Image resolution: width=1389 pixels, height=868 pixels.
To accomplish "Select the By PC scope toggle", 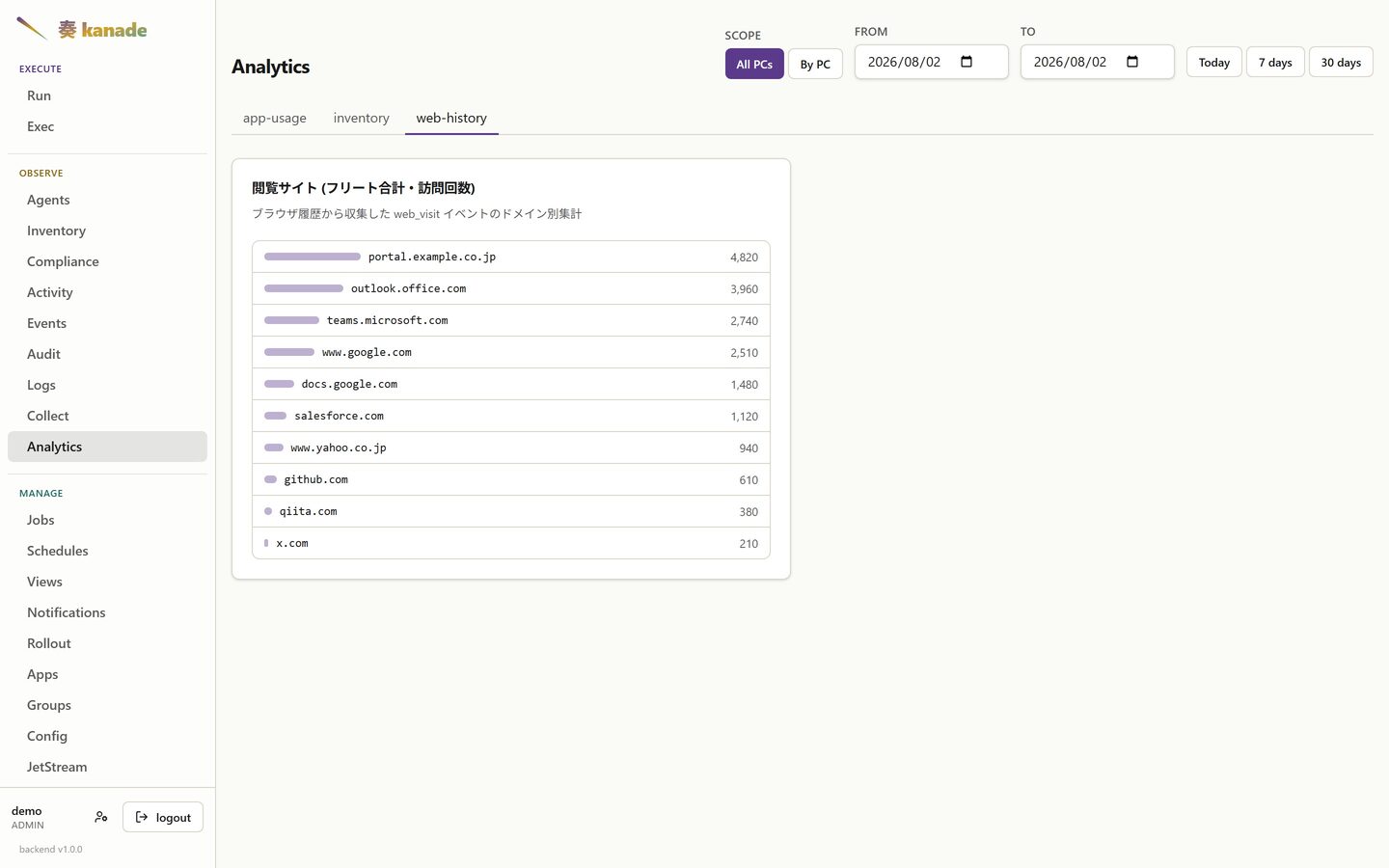I will coord(815,64).
